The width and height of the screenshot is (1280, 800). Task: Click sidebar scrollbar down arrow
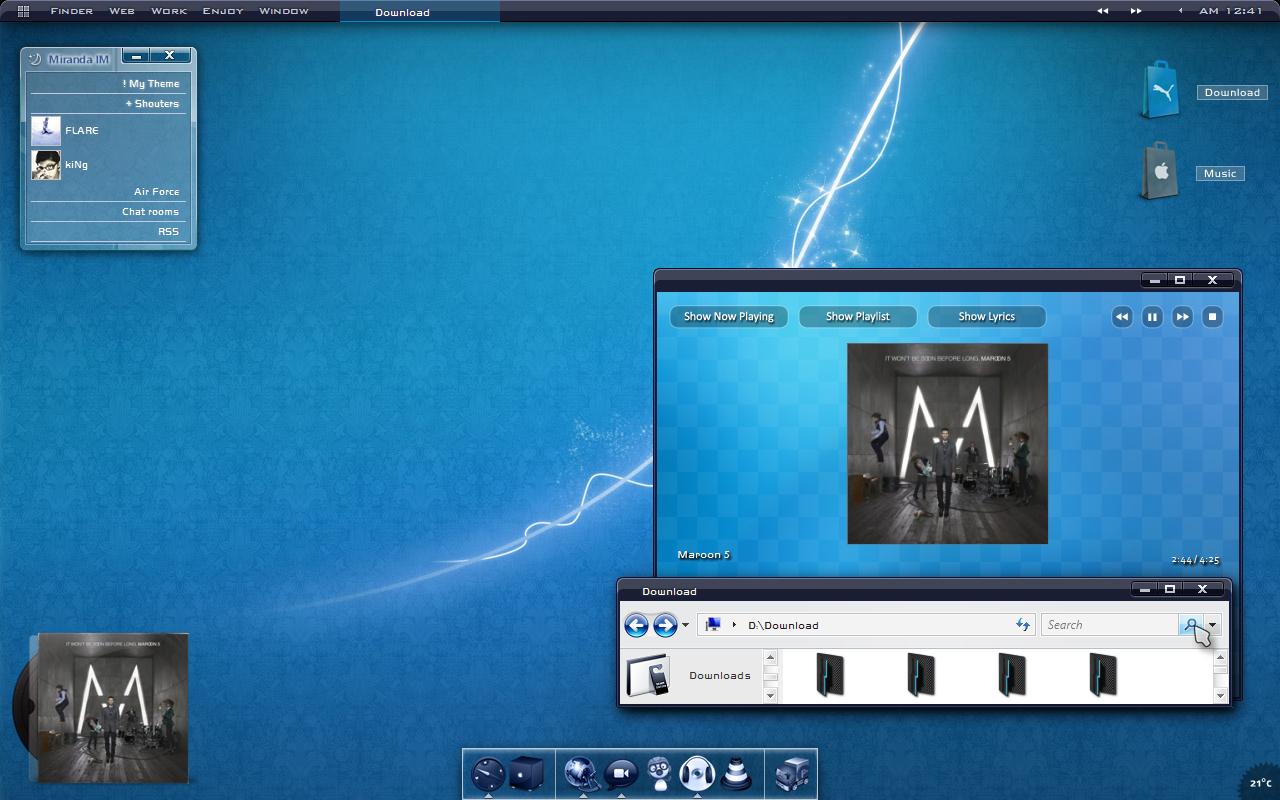(770, 696)
